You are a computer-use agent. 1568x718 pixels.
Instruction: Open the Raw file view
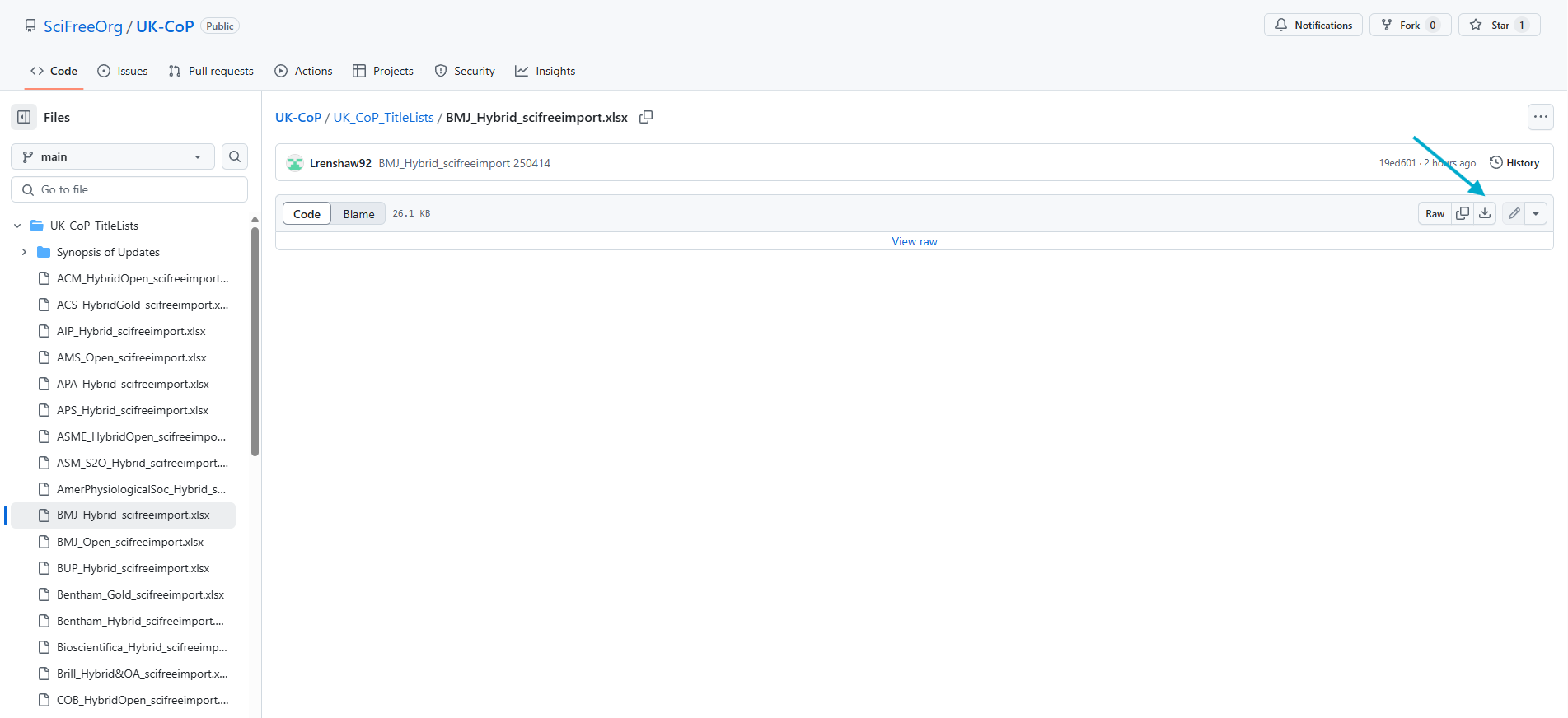[x=1435, y=213]
